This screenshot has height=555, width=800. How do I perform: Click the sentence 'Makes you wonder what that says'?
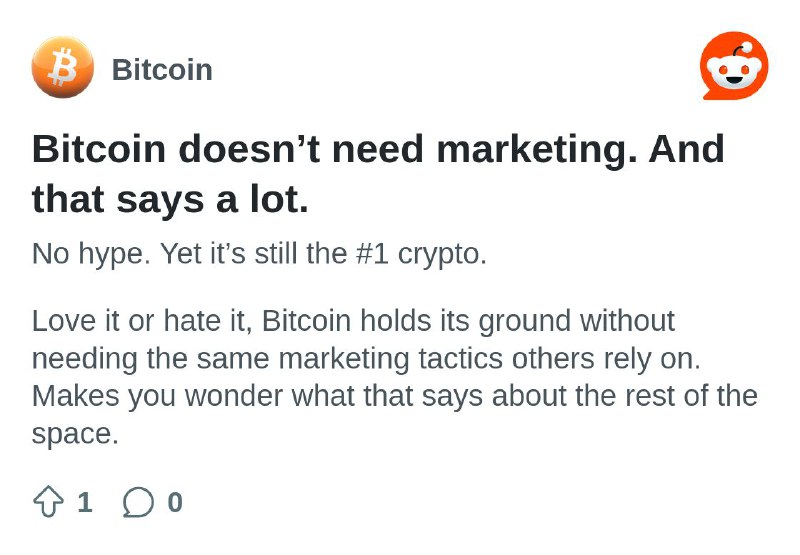click(257, 396)
